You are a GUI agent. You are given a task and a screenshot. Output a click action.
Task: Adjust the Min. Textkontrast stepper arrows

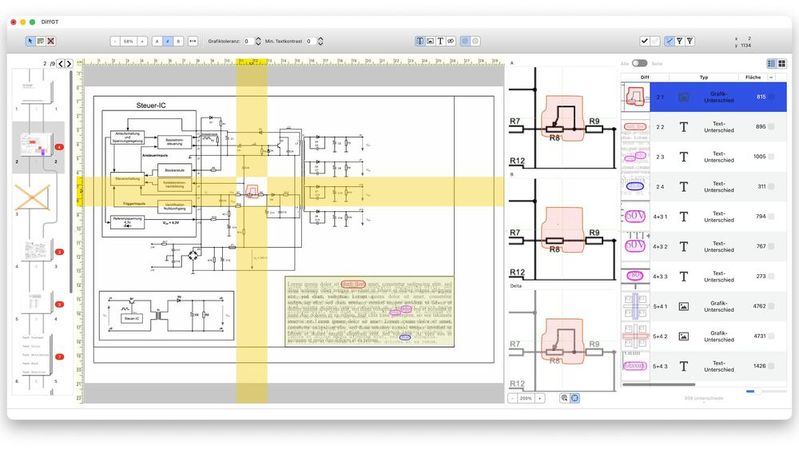pyautogui.click(x=319, y=41)
